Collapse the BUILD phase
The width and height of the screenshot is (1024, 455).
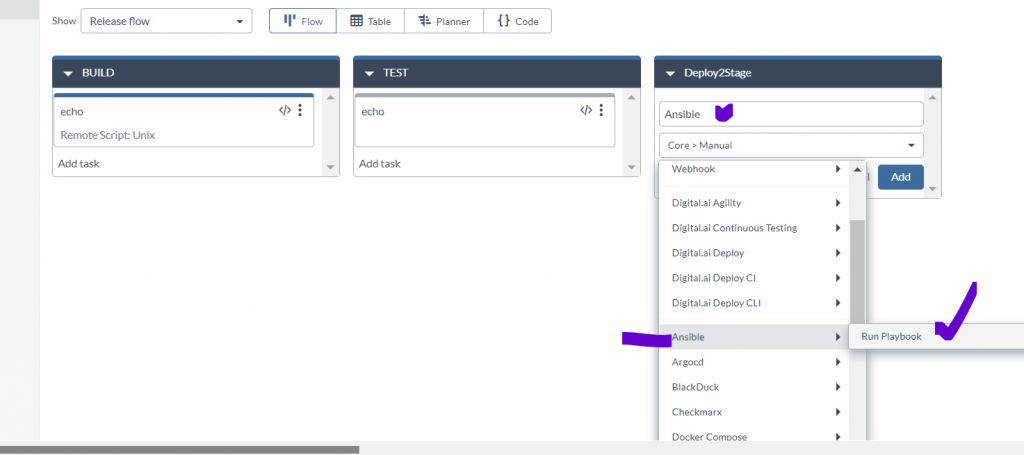click(x=69, y=73)
